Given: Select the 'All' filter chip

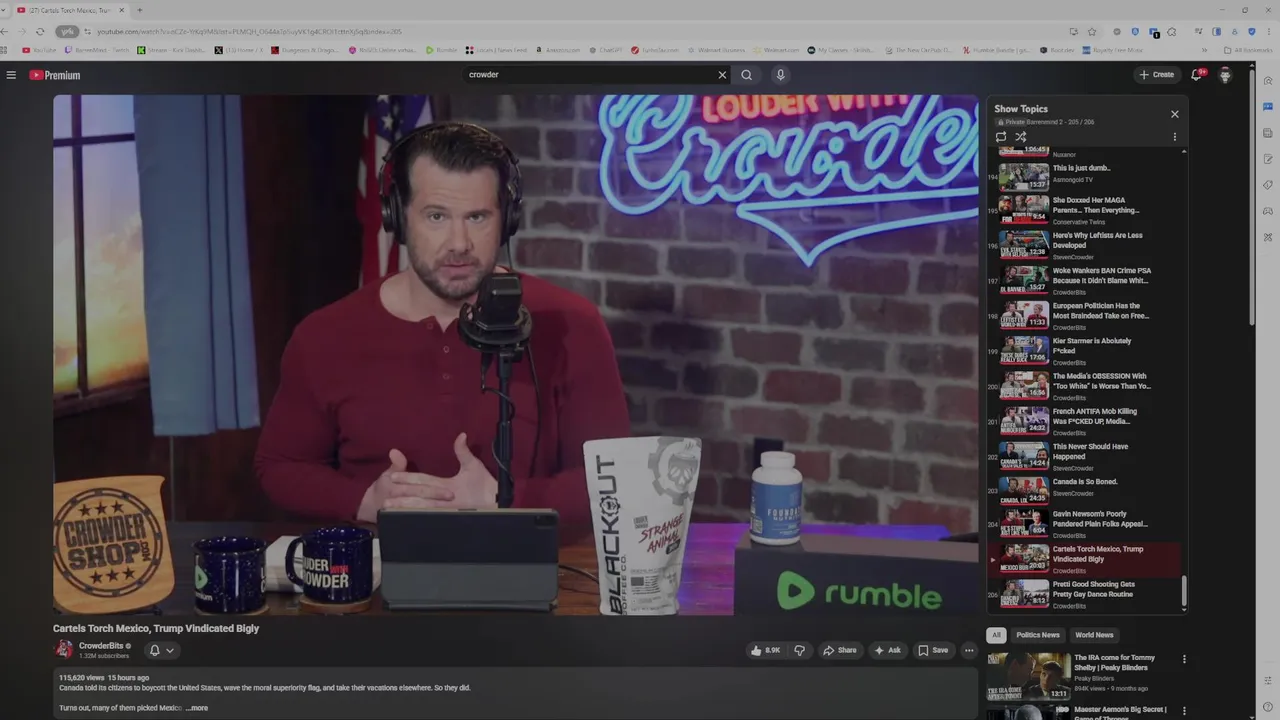Looking at the screenshot, I should 996,635.
